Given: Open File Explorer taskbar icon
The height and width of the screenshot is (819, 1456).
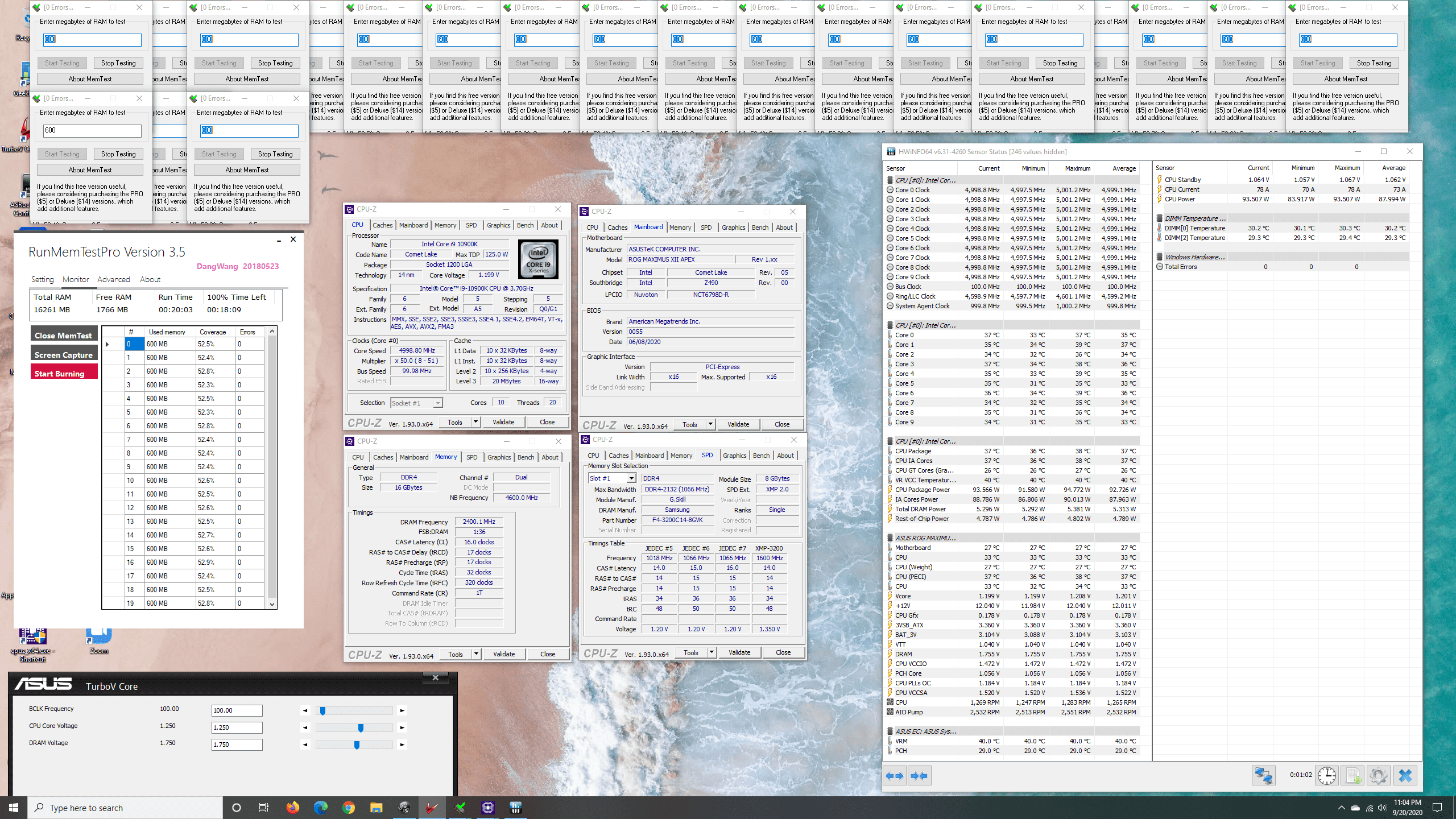Looking at the screenshot, I should pos(376,808).
